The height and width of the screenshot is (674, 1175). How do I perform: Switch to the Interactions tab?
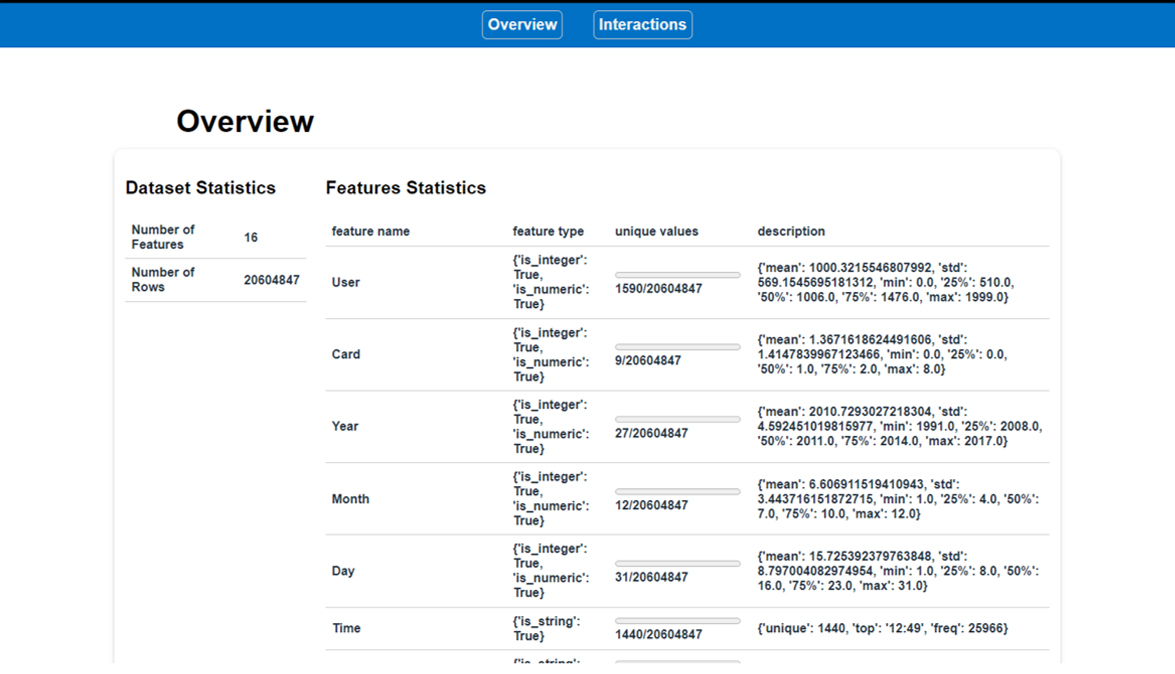[x=642, y=25]
